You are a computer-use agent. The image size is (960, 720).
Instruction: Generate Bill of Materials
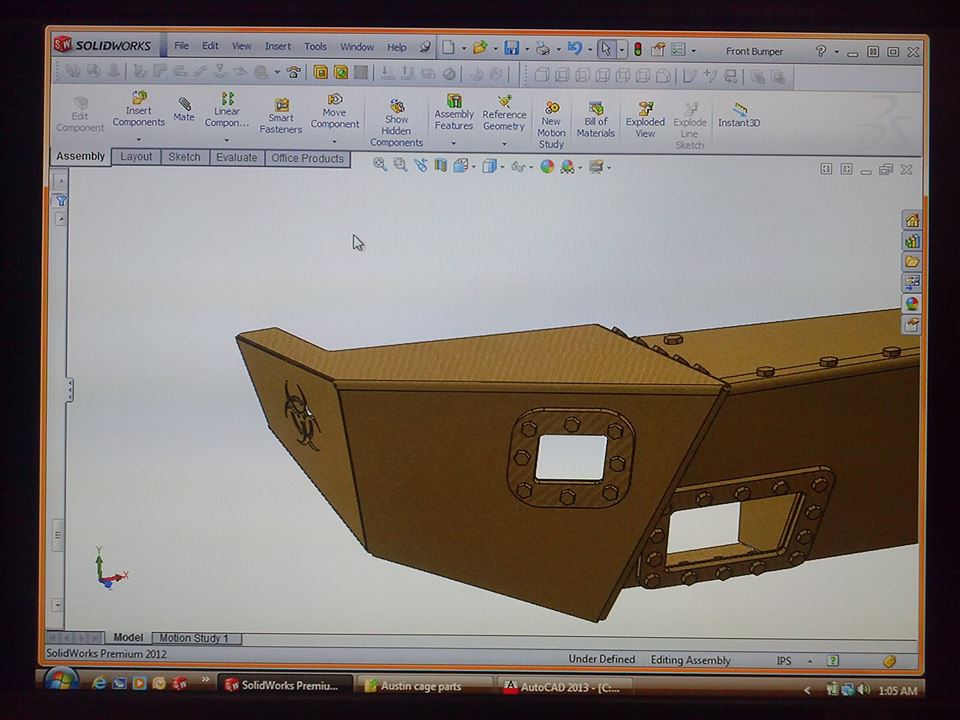pyautogui.click(x=596, y=119)
